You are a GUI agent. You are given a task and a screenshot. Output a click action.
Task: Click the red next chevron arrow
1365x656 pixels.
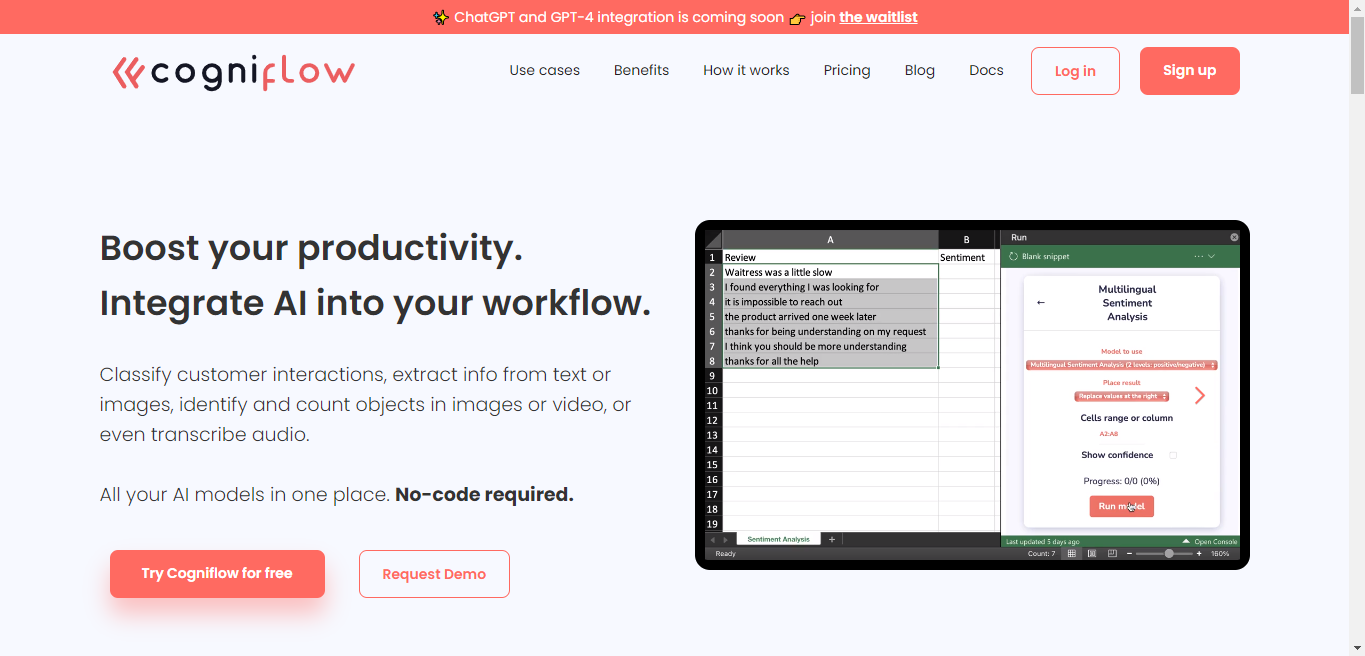coord(1200,396)
